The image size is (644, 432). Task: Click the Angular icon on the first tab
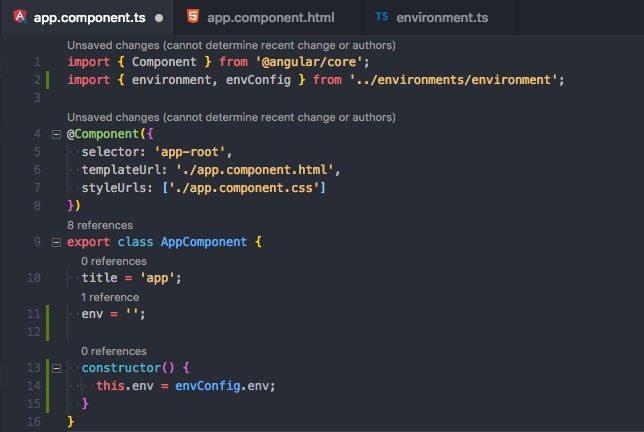[x=20, y=17]
